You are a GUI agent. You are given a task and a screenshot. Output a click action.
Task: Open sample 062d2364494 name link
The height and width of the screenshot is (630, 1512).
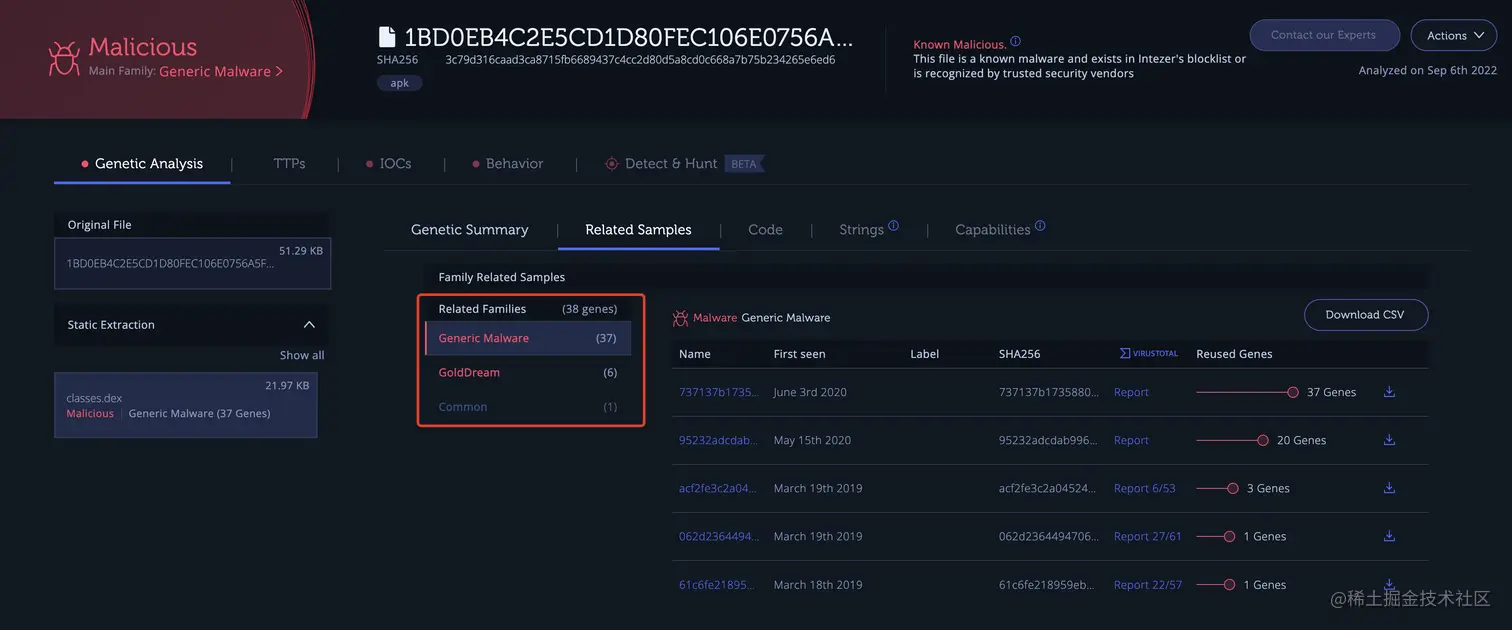(x=719, y=536)
